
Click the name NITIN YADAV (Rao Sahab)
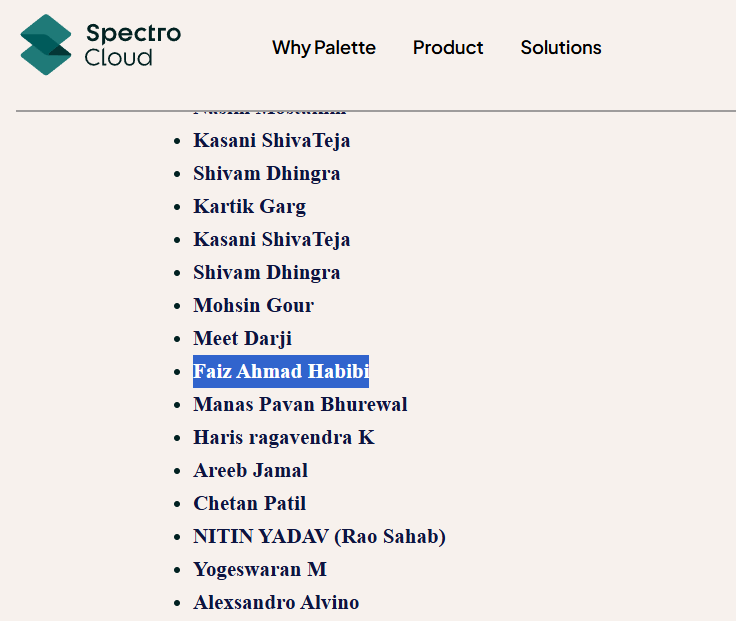click(x=319, y=537)
